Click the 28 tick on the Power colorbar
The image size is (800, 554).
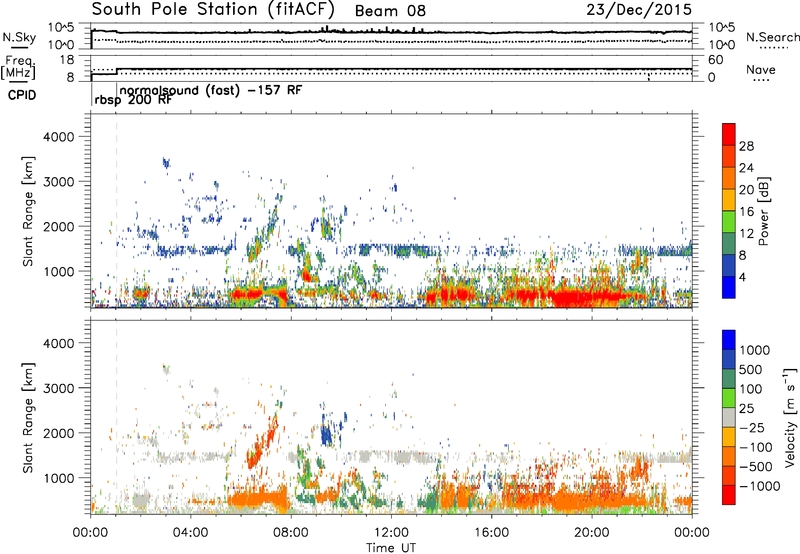pos(746,146)
